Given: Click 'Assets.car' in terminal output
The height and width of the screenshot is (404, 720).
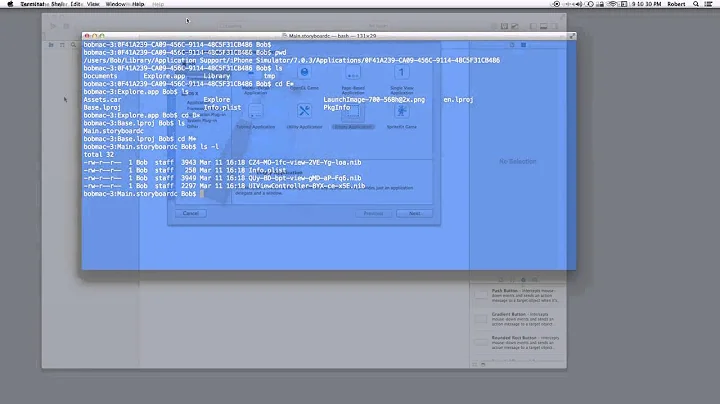Looking at the screenshot, I should point(102,100).
